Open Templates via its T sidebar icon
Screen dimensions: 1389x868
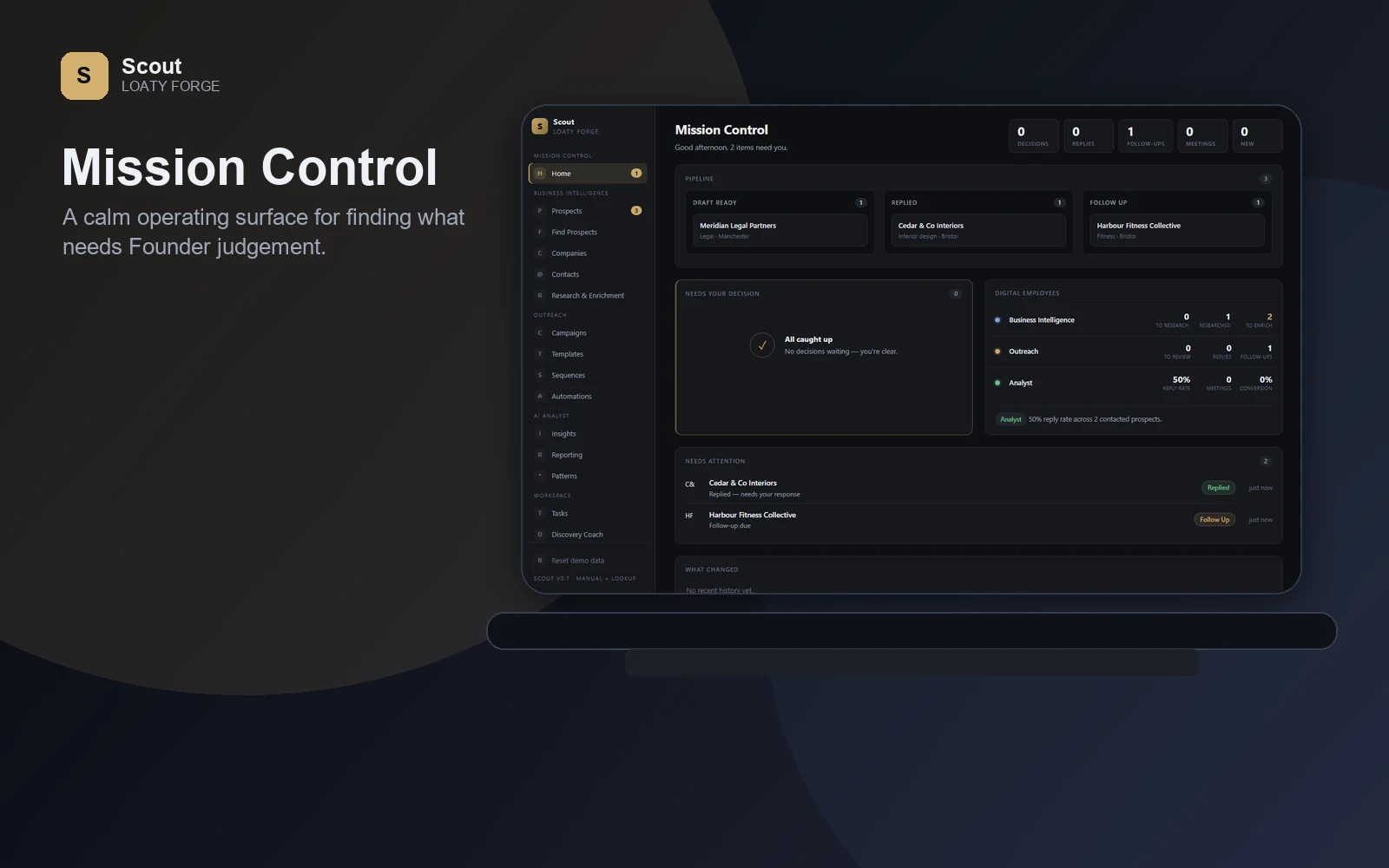[539, 354]
